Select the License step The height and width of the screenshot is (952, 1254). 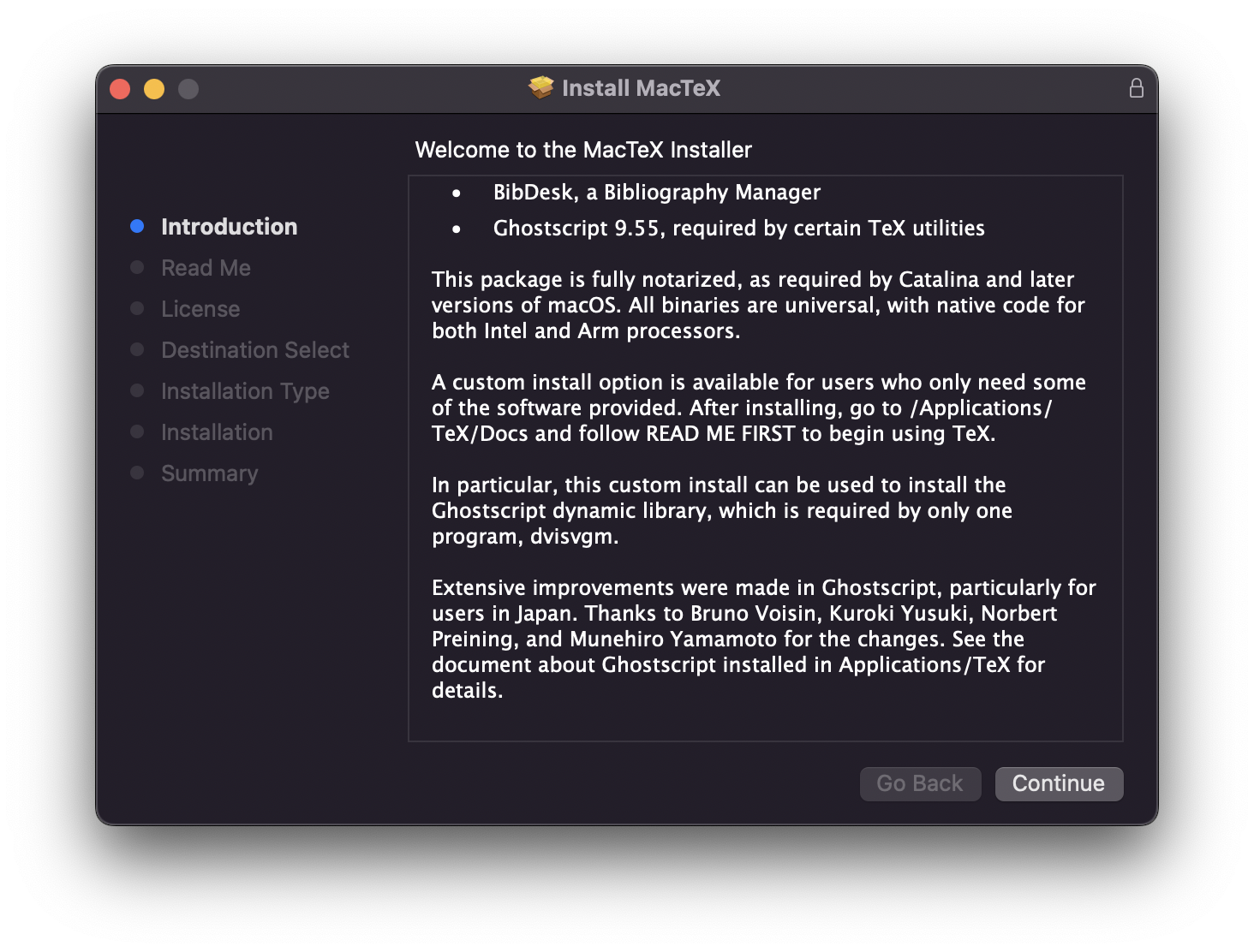pyautogui.click(x=200, y=309)
